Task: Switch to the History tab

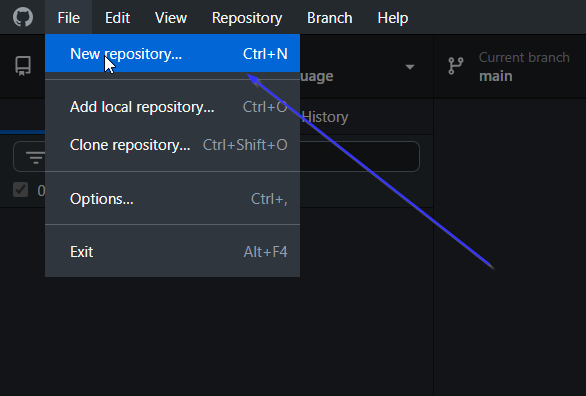Action: (x=325, y=117)
